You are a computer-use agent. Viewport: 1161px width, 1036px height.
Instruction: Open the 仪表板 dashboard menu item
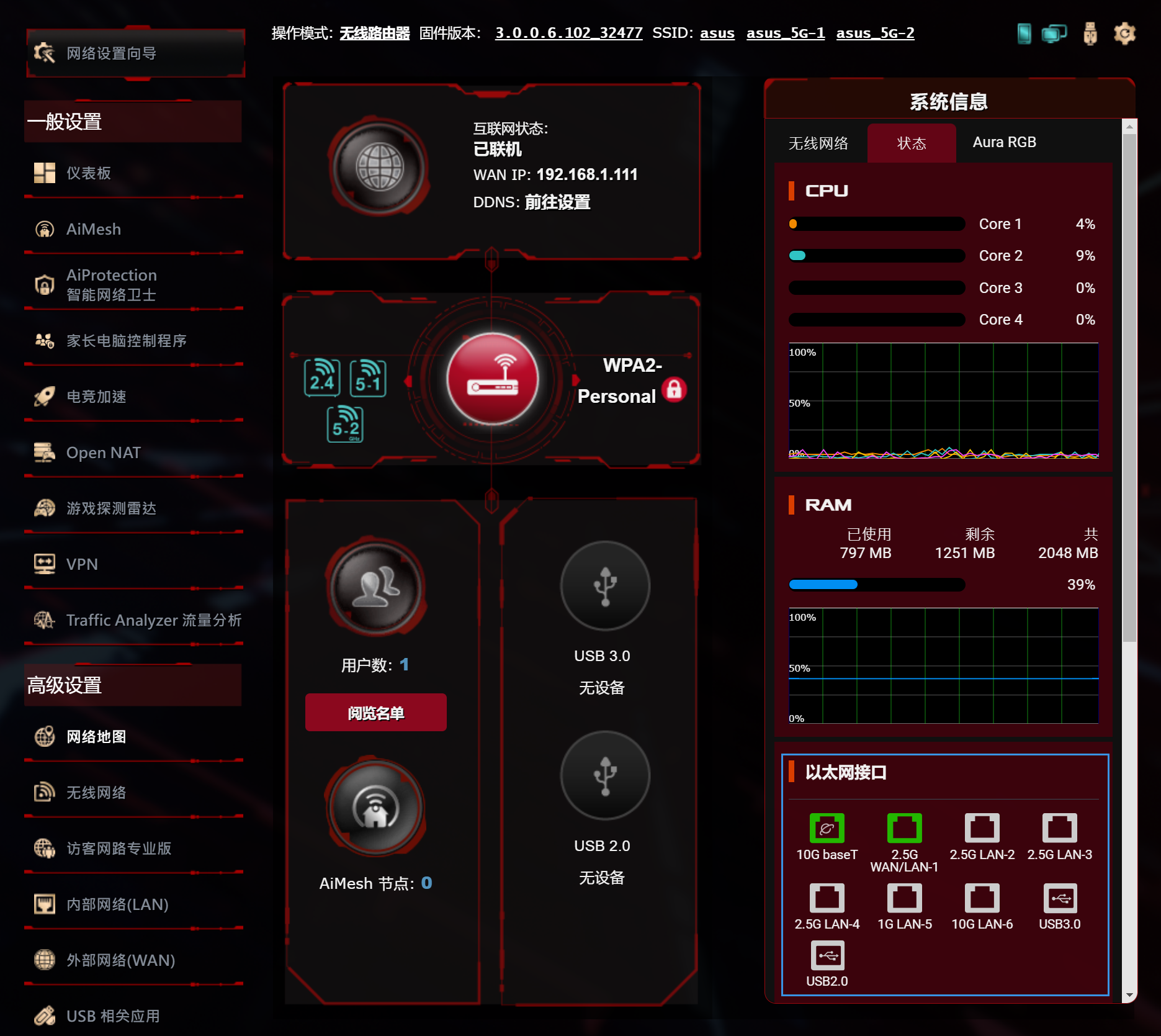point(133,173)
